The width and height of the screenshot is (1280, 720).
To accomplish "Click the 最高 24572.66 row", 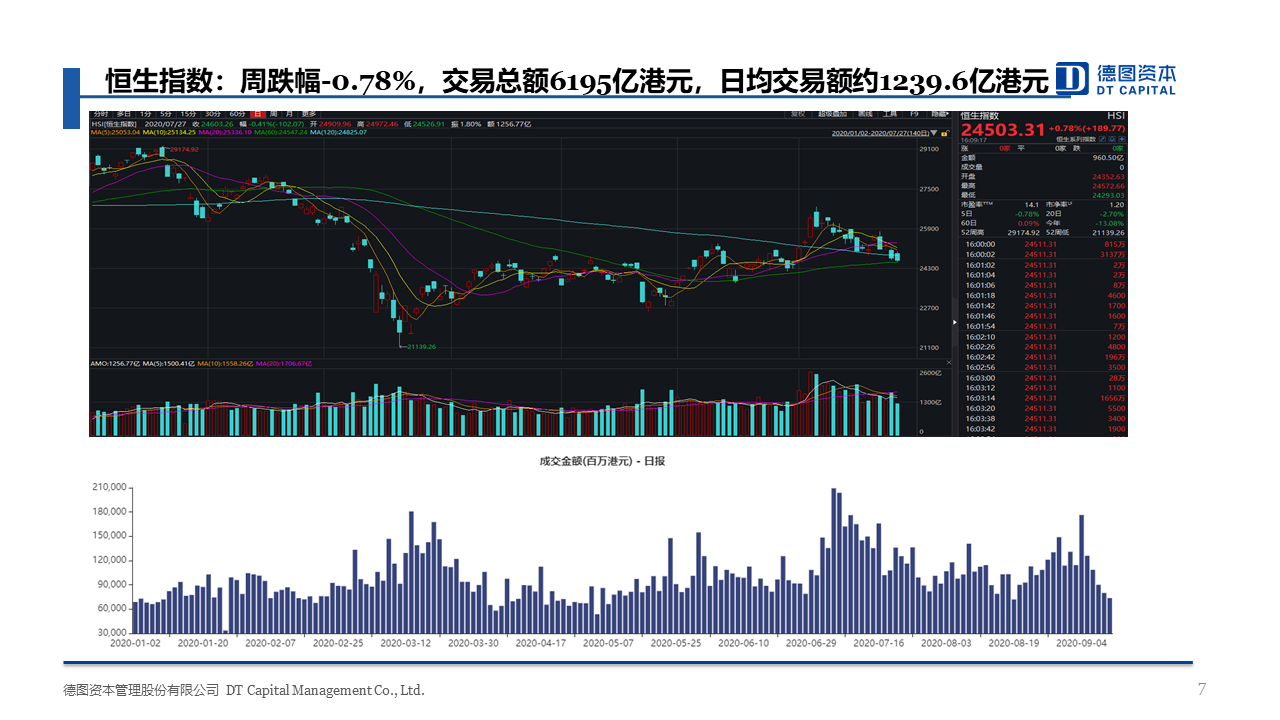I will click(x=1042, y=186).
